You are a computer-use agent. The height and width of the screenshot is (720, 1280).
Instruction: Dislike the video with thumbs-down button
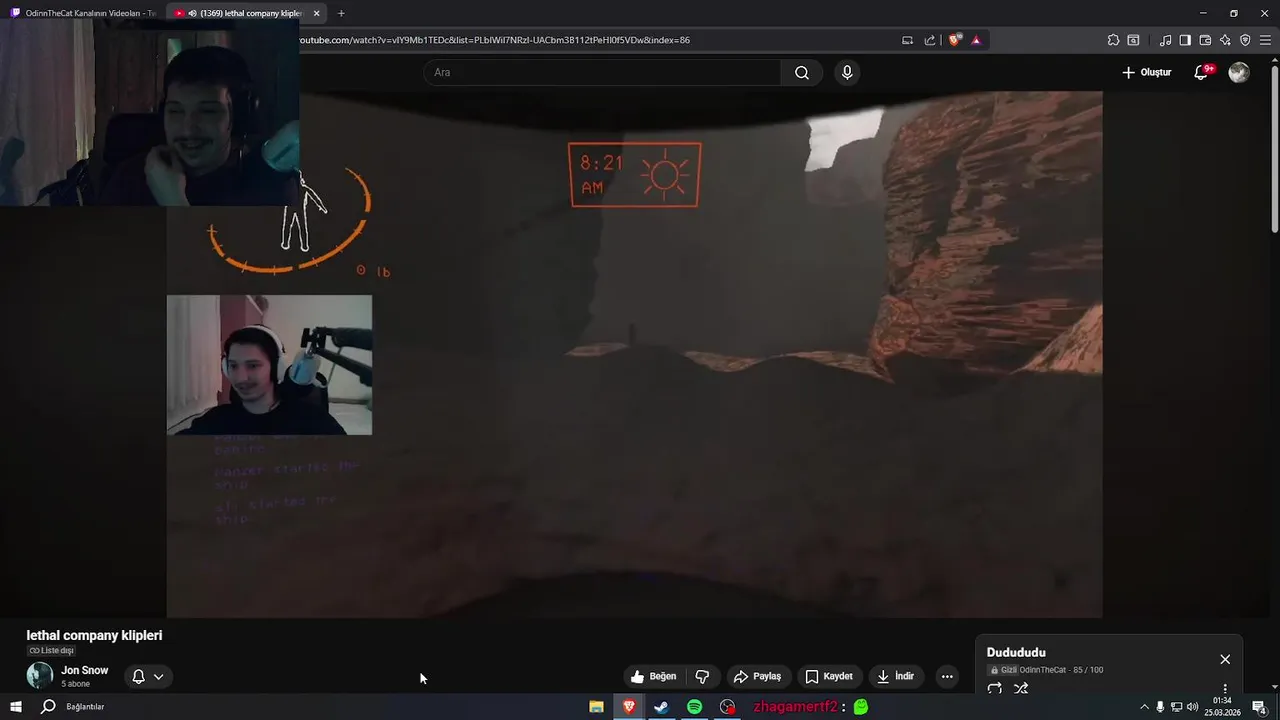click(702, 676)
